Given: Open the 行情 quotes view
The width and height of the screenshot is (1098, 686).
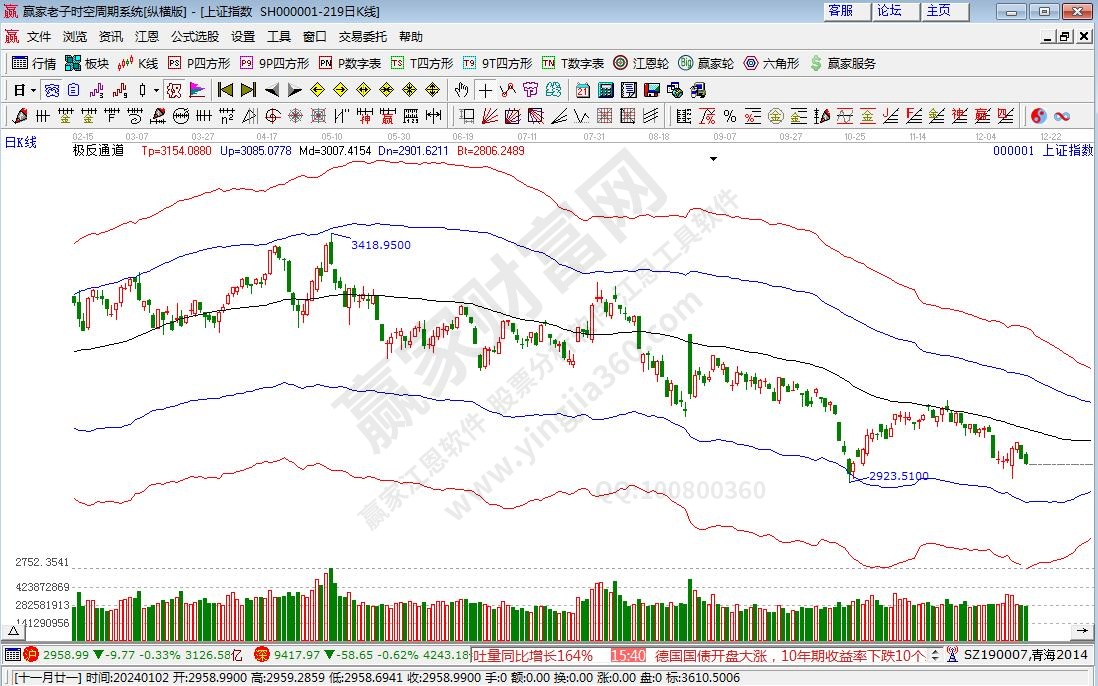Looking at the screenshot, I should (x=34, y=63).
